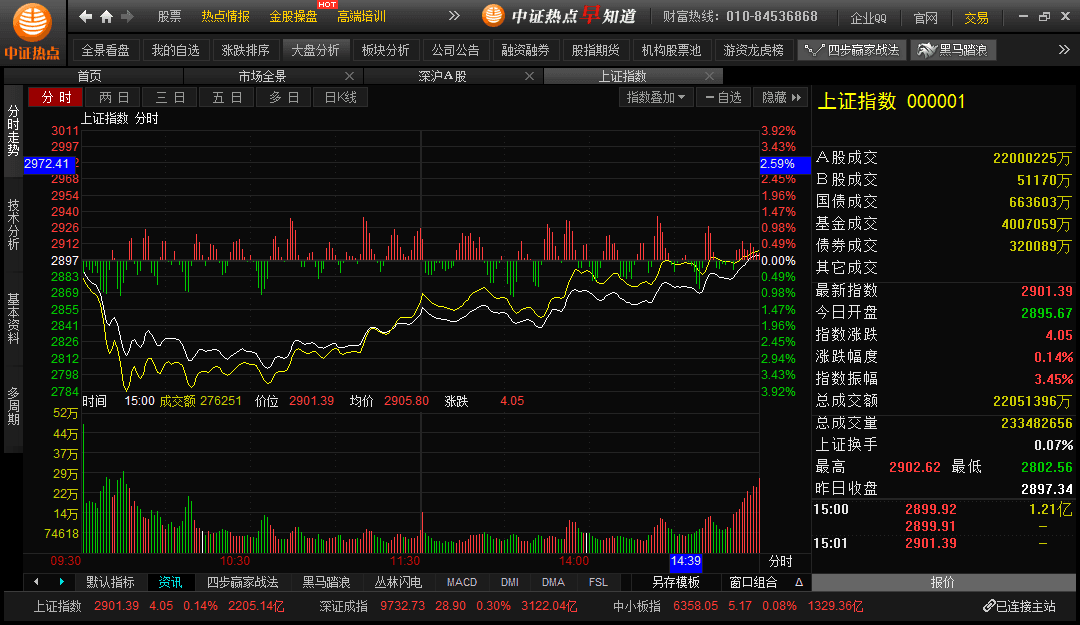
Task: Click the 分时 label under chart
Action: [780, 562]
